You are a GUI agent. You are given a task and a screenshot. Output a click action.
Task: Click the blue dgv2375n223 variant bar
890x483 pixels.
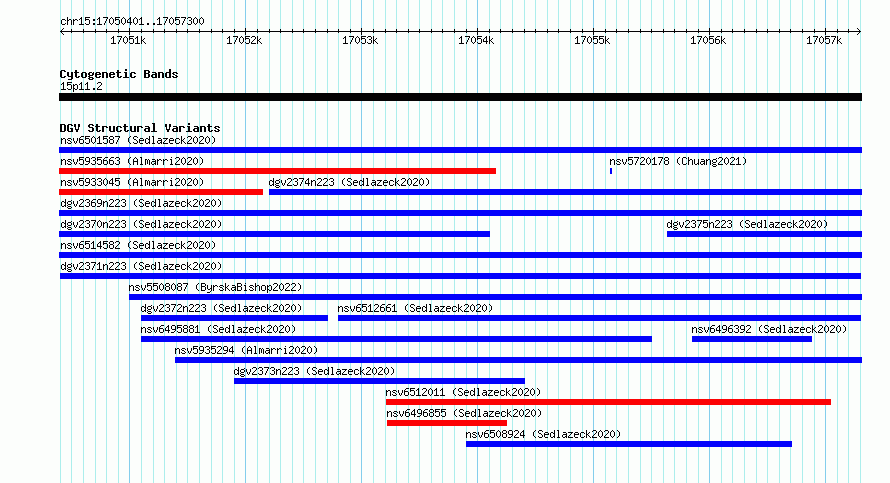point(765,234)
